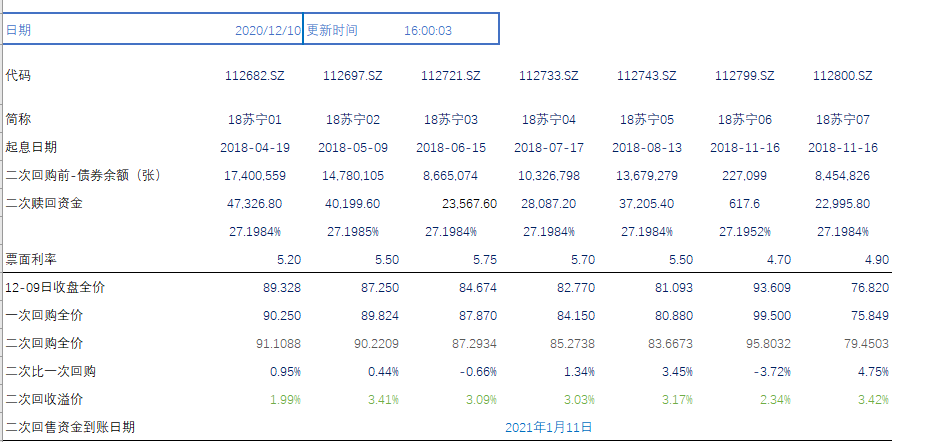Select green premium value 1.99%

285,399
